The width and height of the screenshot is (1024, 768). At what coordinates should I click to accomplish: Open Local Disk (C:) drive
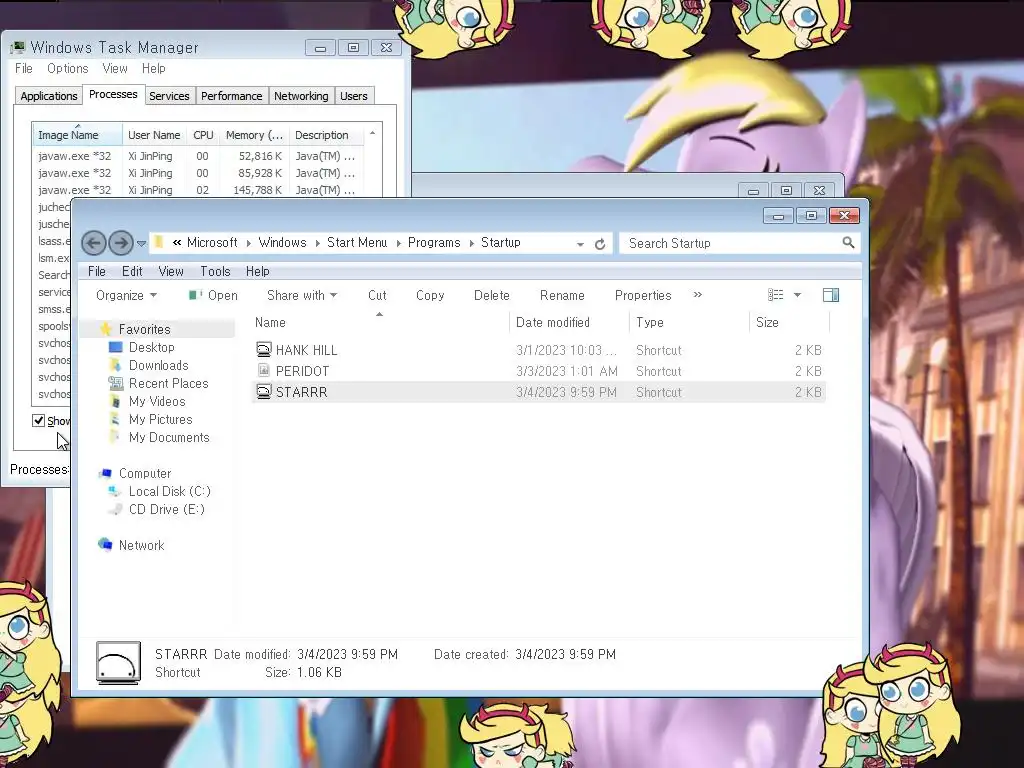169,491
